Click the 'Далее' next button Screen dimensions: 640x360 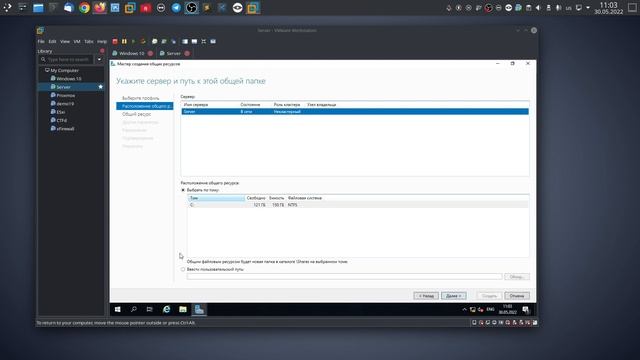point(453,296)
